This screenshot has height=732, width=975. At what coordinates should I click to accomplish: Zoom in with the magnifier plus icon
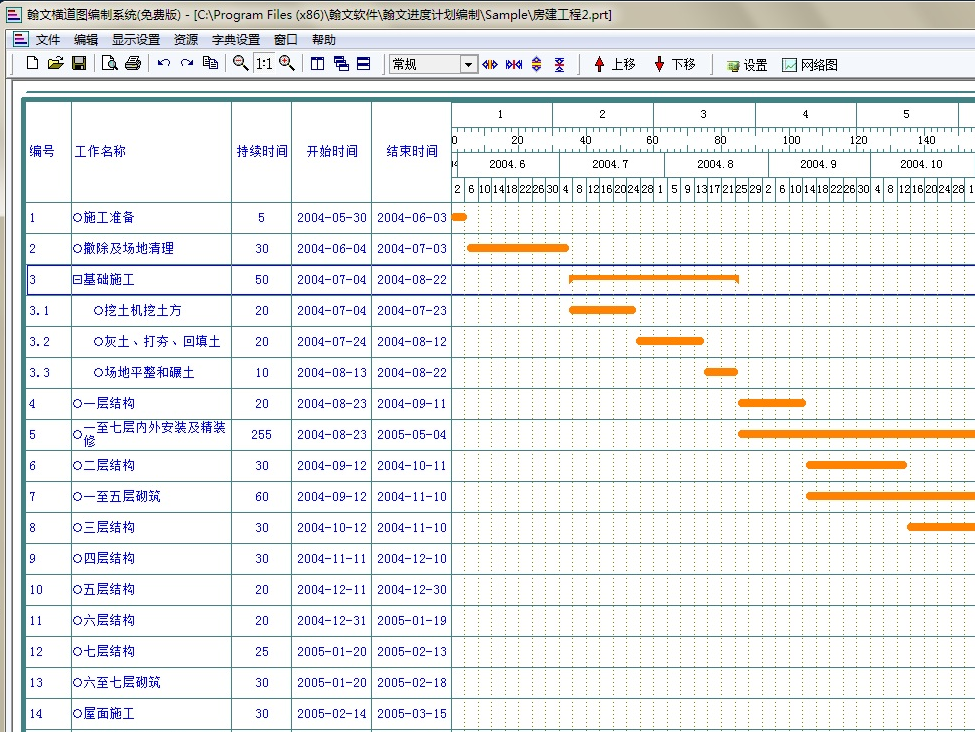pyautogui.click(x=287, y=64)
